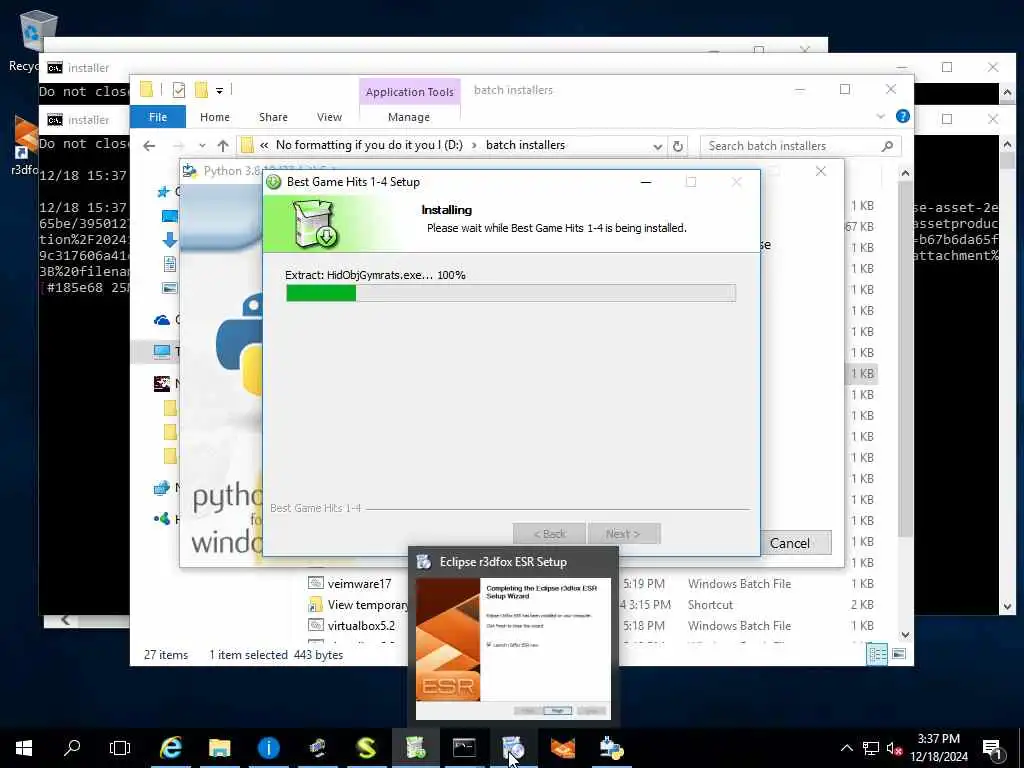This screenshot has width=1024, height=768.
Task: Click the 2 KB size cell
Action: [x=862, y=605]
